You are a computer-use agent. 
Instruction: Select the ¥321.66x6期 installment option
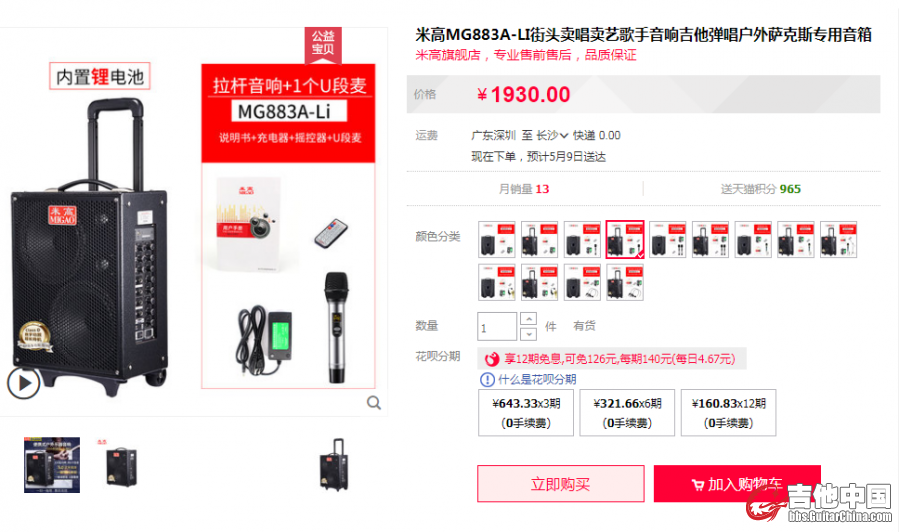pyautogui.click(x=627, y=413)
